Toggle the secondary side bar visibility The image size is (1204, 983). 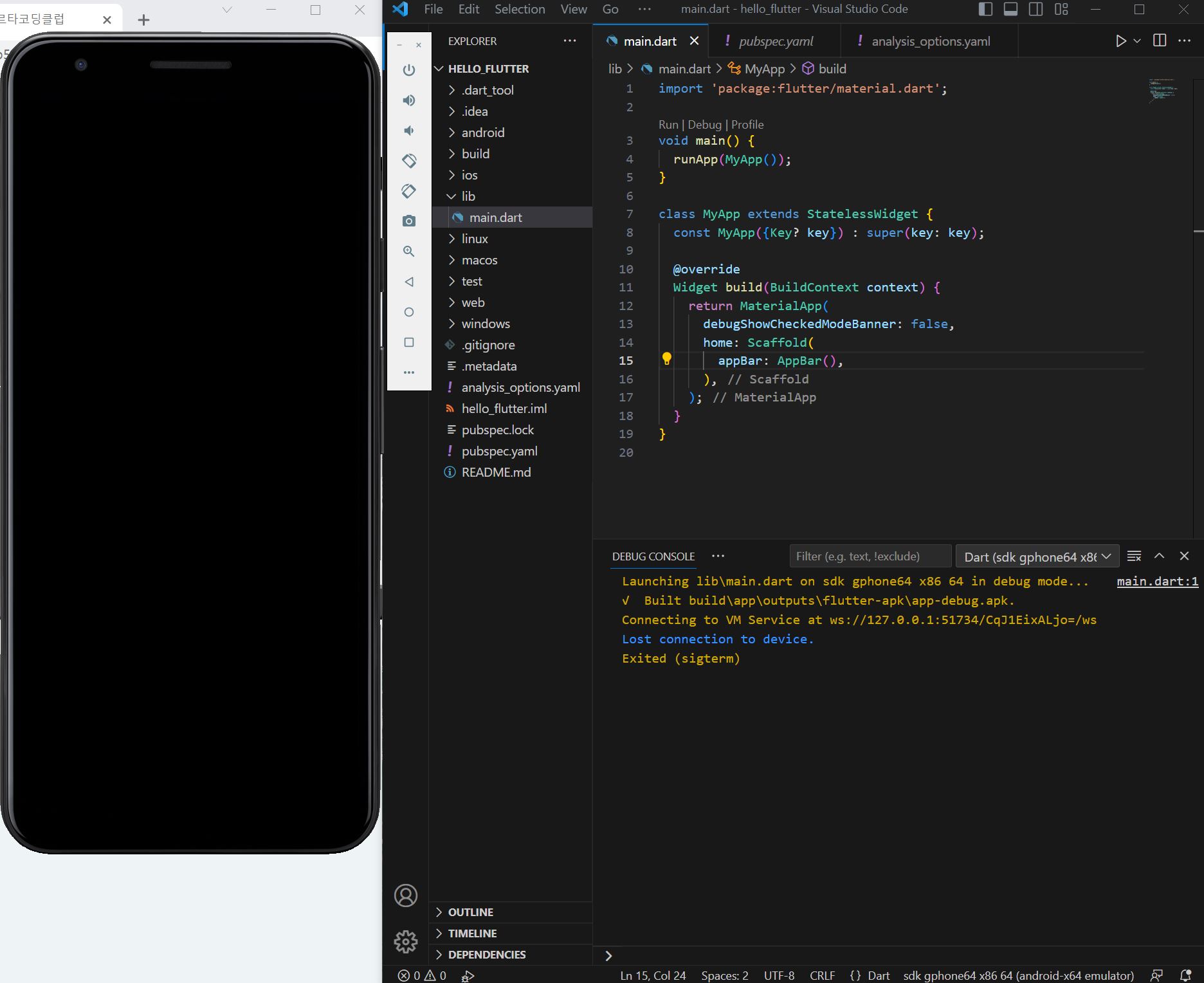[x=1035, y=9]
